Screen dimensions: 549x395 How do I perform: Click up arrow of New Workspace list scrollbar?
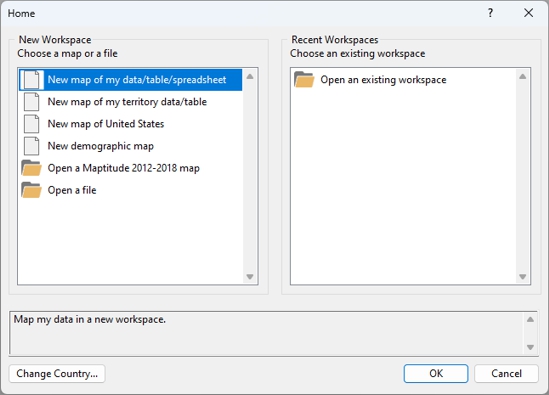click(250, 76)
